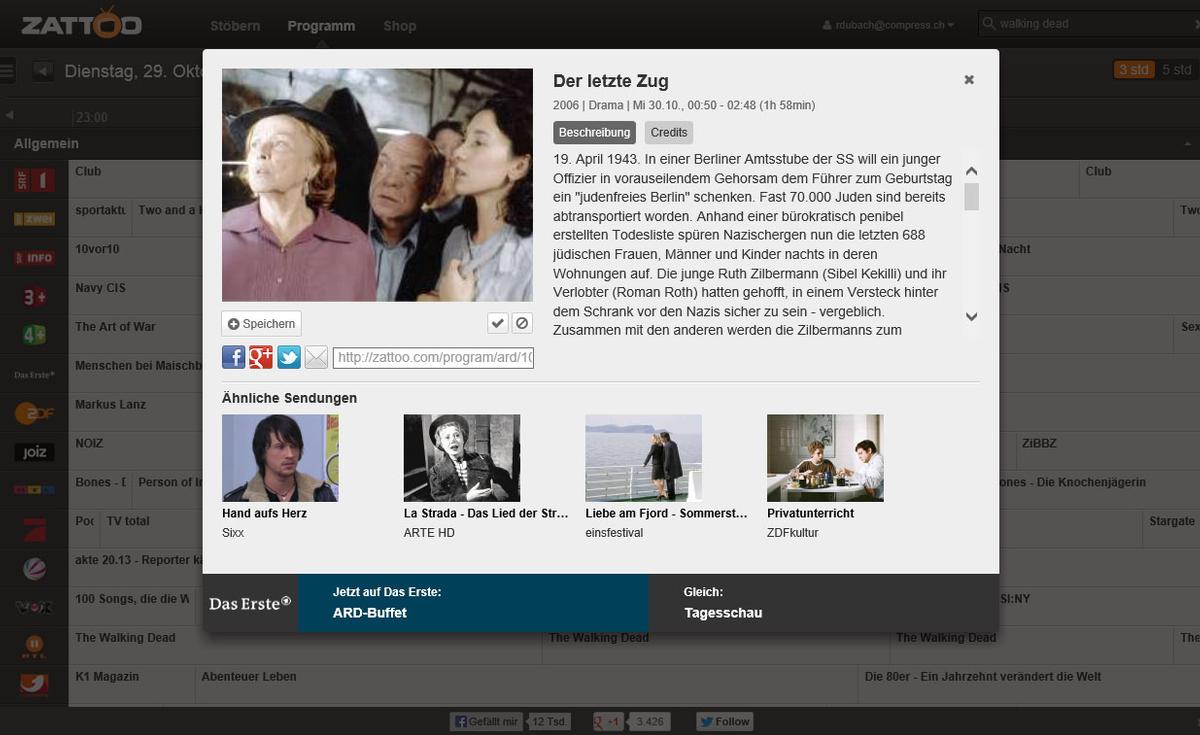Viewport: 1200px width, 735px height.
Task: Select the joiz channel icon
Action: pyautogui.click(x=34, y=452)
